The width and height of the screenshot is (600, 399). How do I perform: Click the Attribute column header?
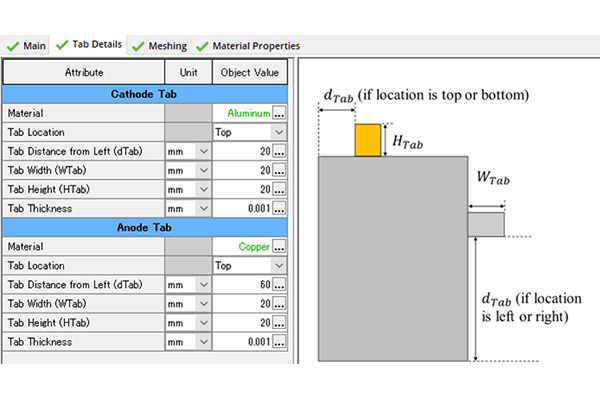pyautogui.click(x=84, y=72)
